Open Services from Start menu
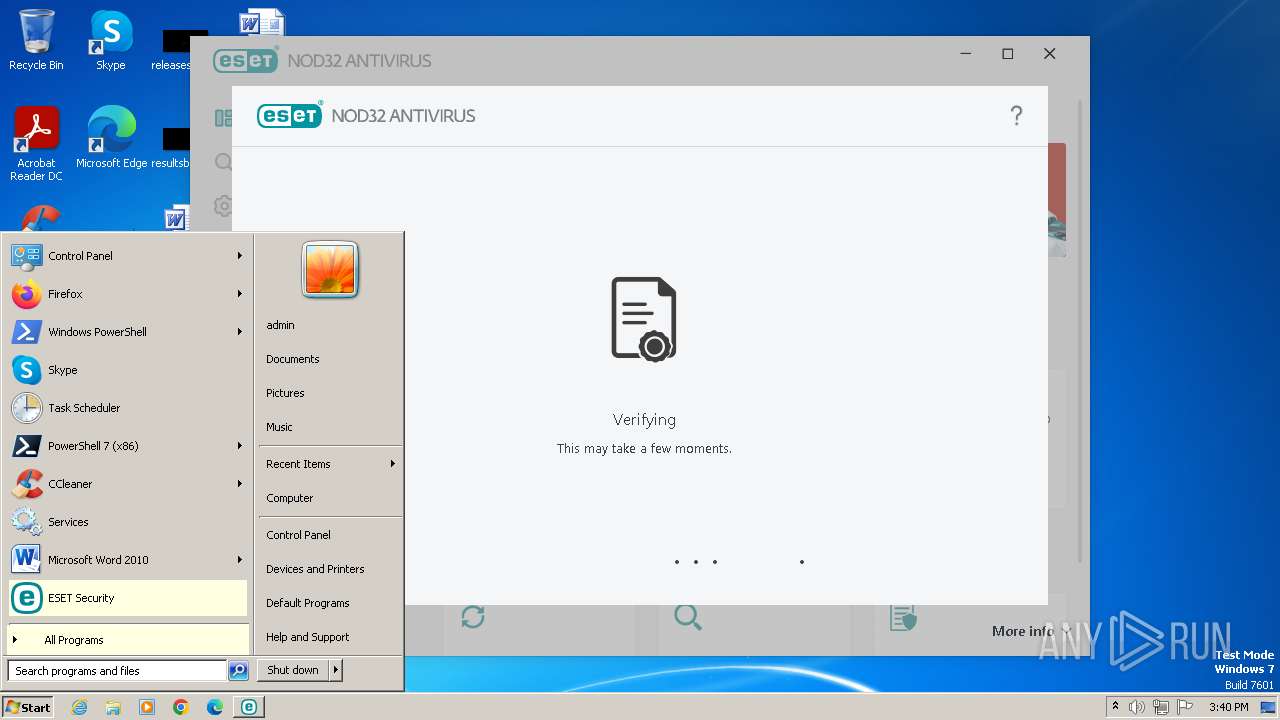1280x720 pixels. (128, 522)
